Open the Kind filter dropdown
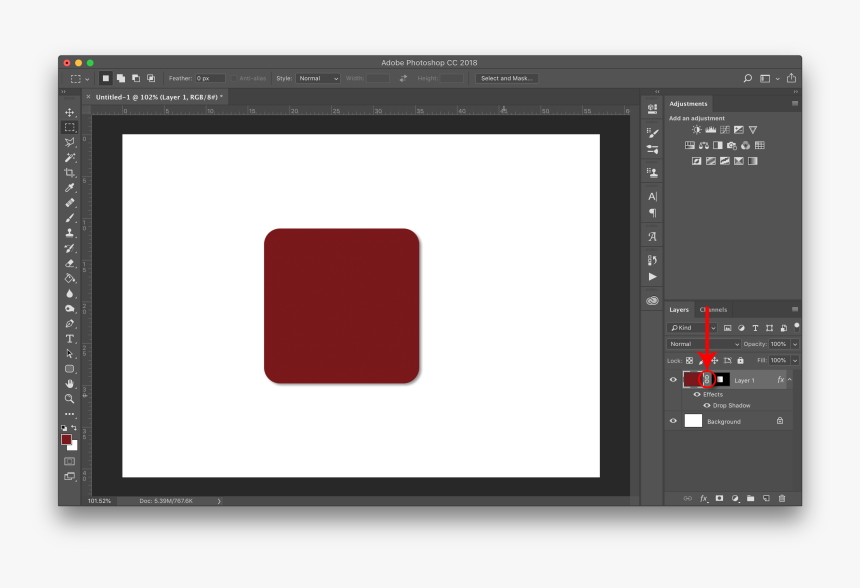The image size is (860, 588). tap(692, 327)
